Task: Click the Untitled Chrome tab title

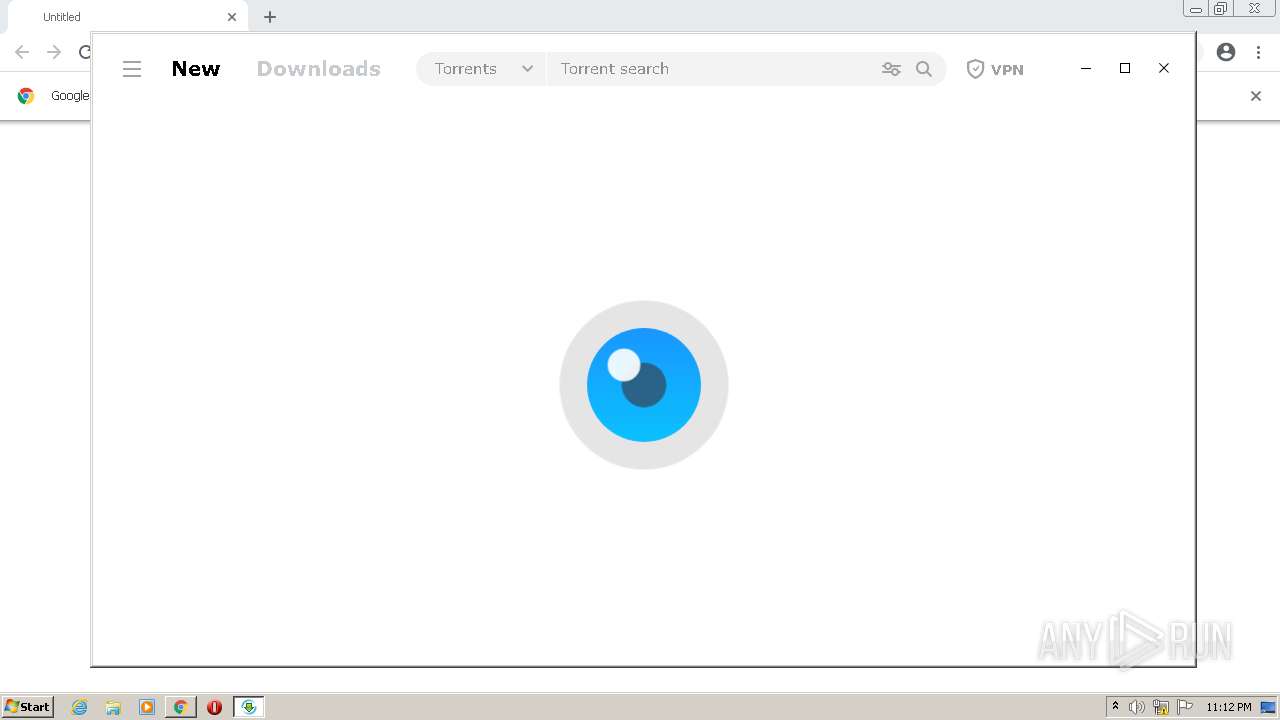Action: coord(62,17)
